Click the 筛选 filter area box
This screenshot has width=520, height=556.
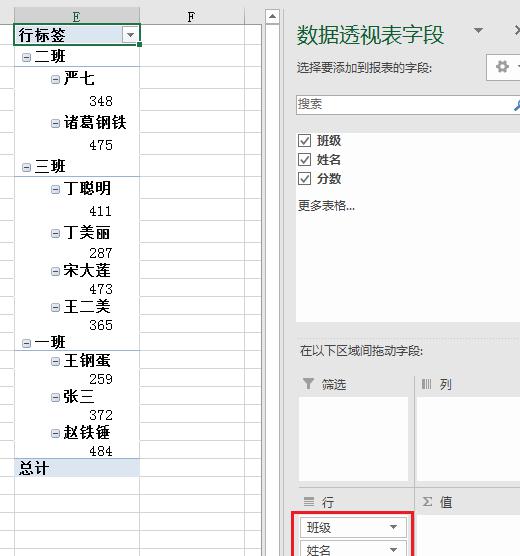354,439
